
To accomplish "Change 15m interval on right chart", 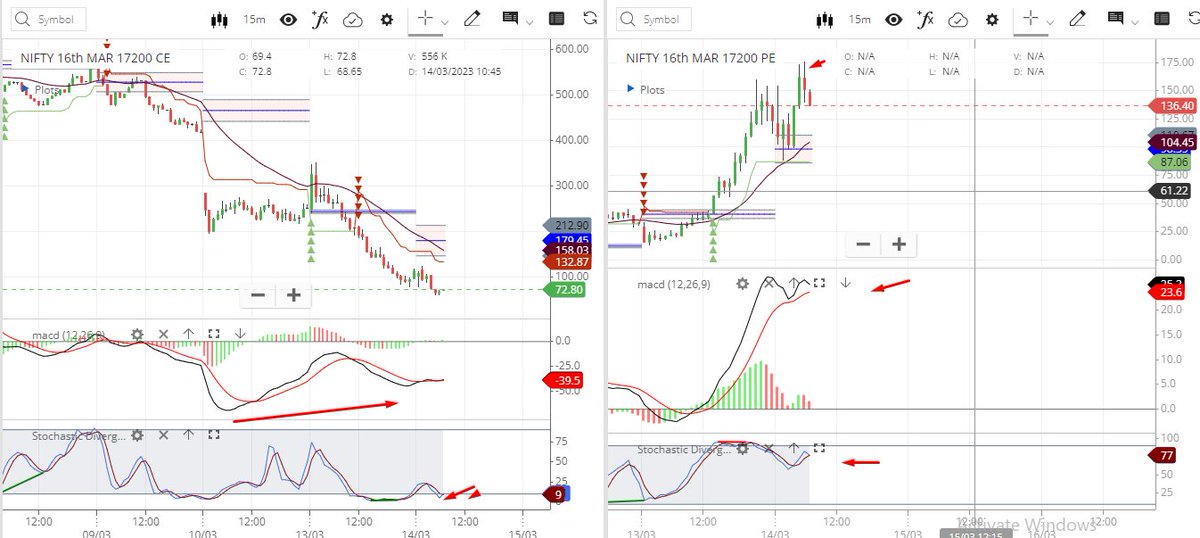I will point(859,19).
